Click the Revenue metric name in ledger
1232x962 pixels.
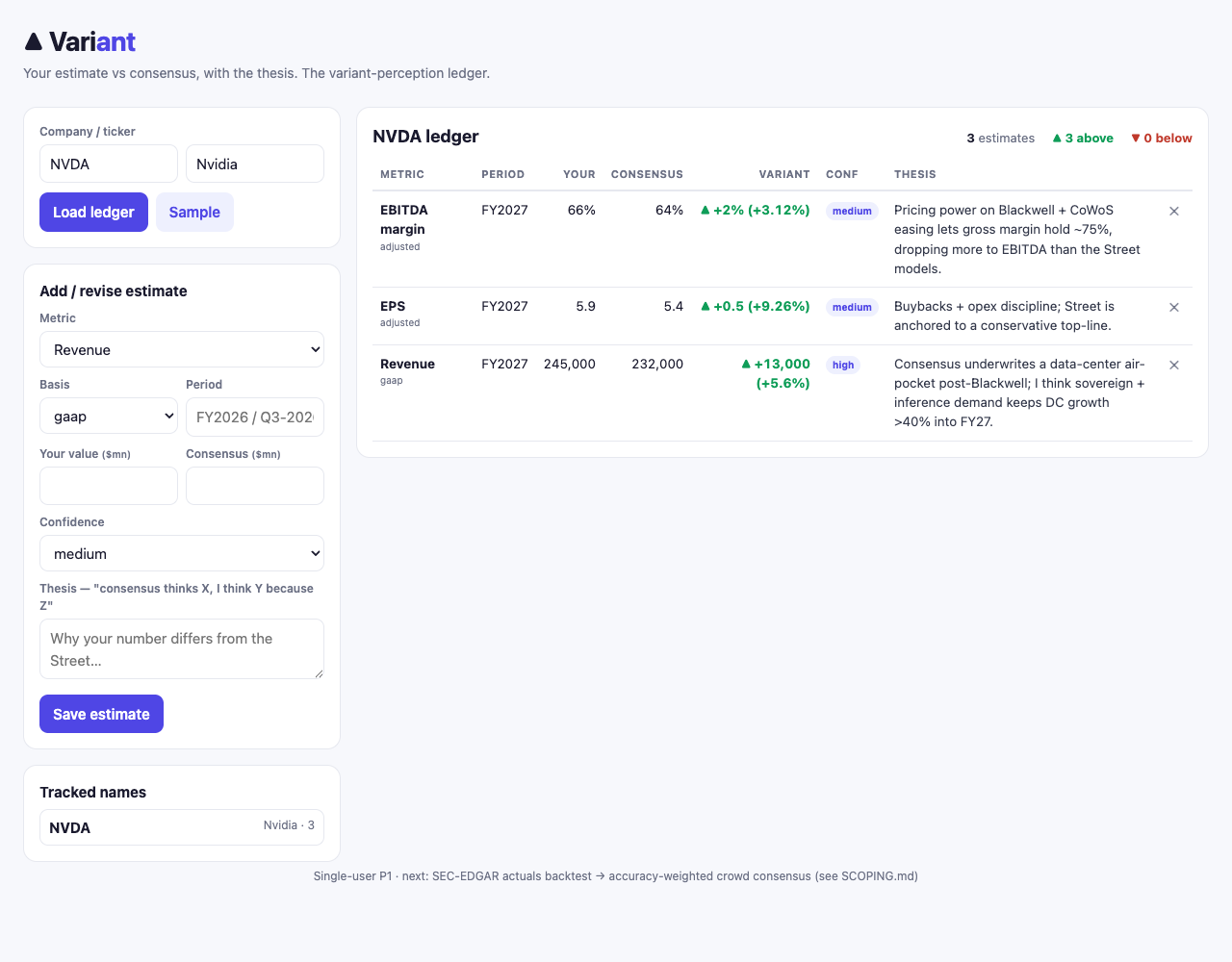pyautogui.click(x=407, y=364)
